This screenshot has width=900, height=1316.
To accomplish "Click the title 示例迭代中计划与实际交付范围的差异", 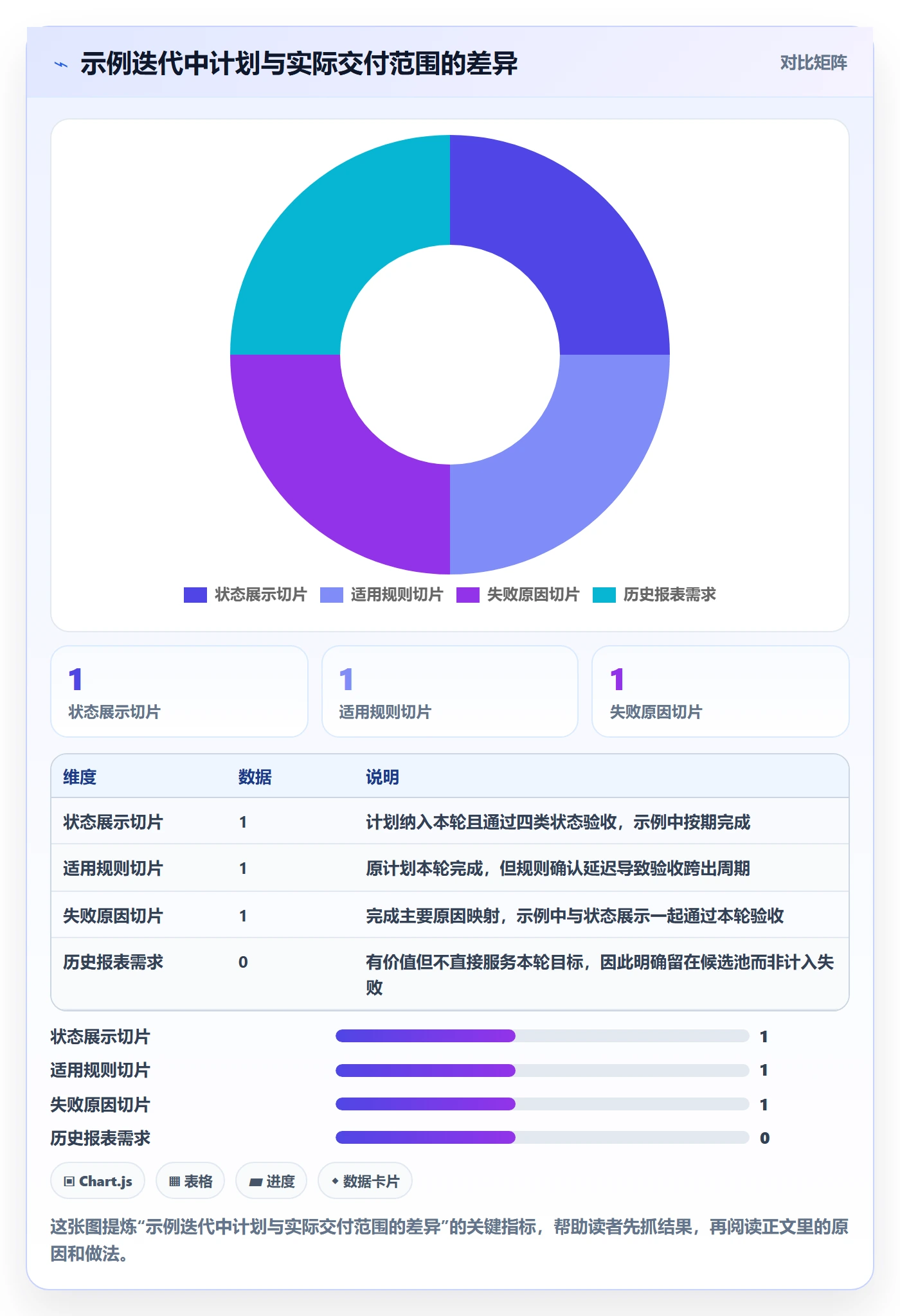I will 299,64.
